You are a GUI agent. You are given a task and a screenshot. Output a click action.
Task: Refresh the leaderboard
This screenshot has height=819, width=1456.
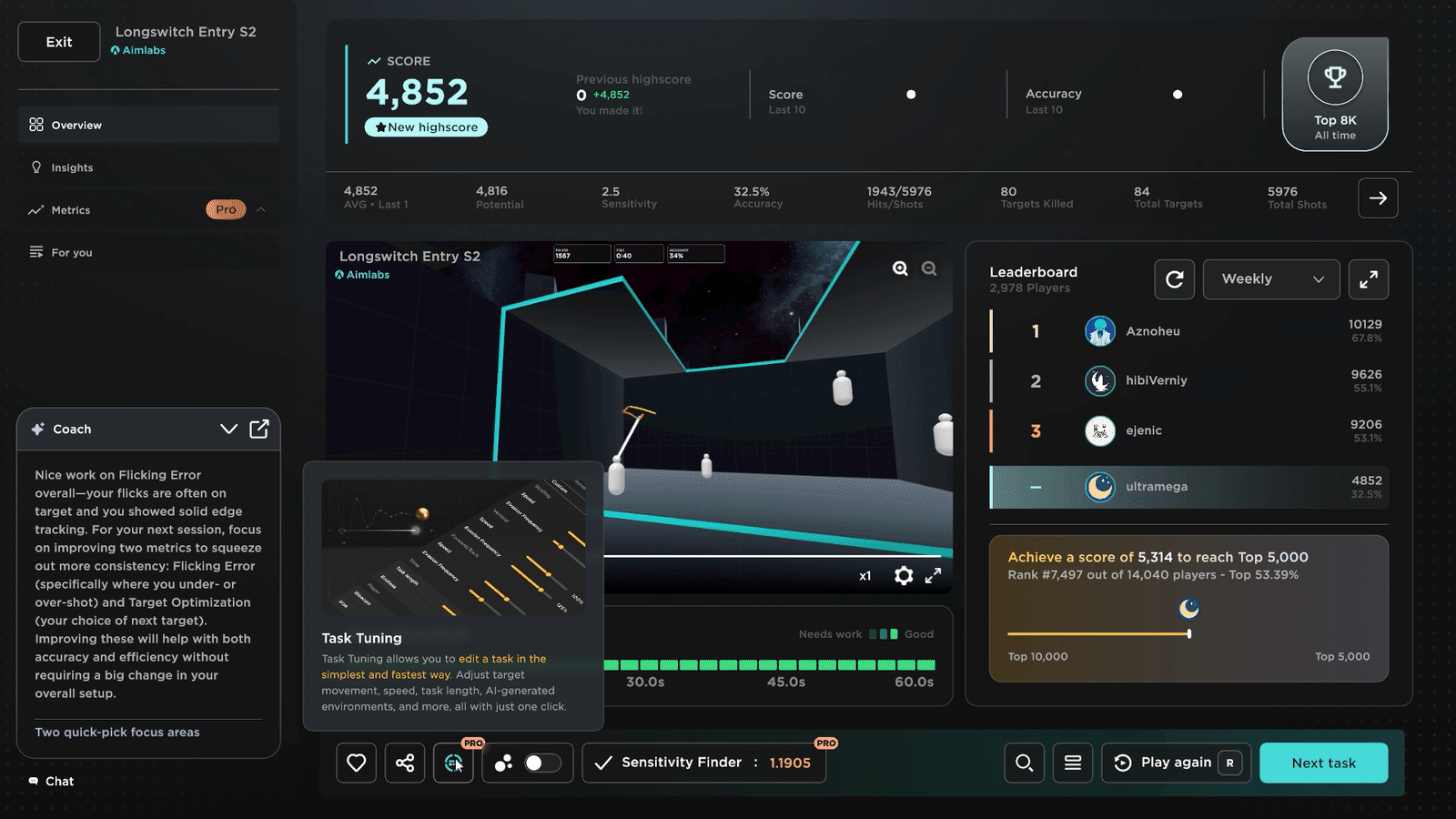point(1175,279)
